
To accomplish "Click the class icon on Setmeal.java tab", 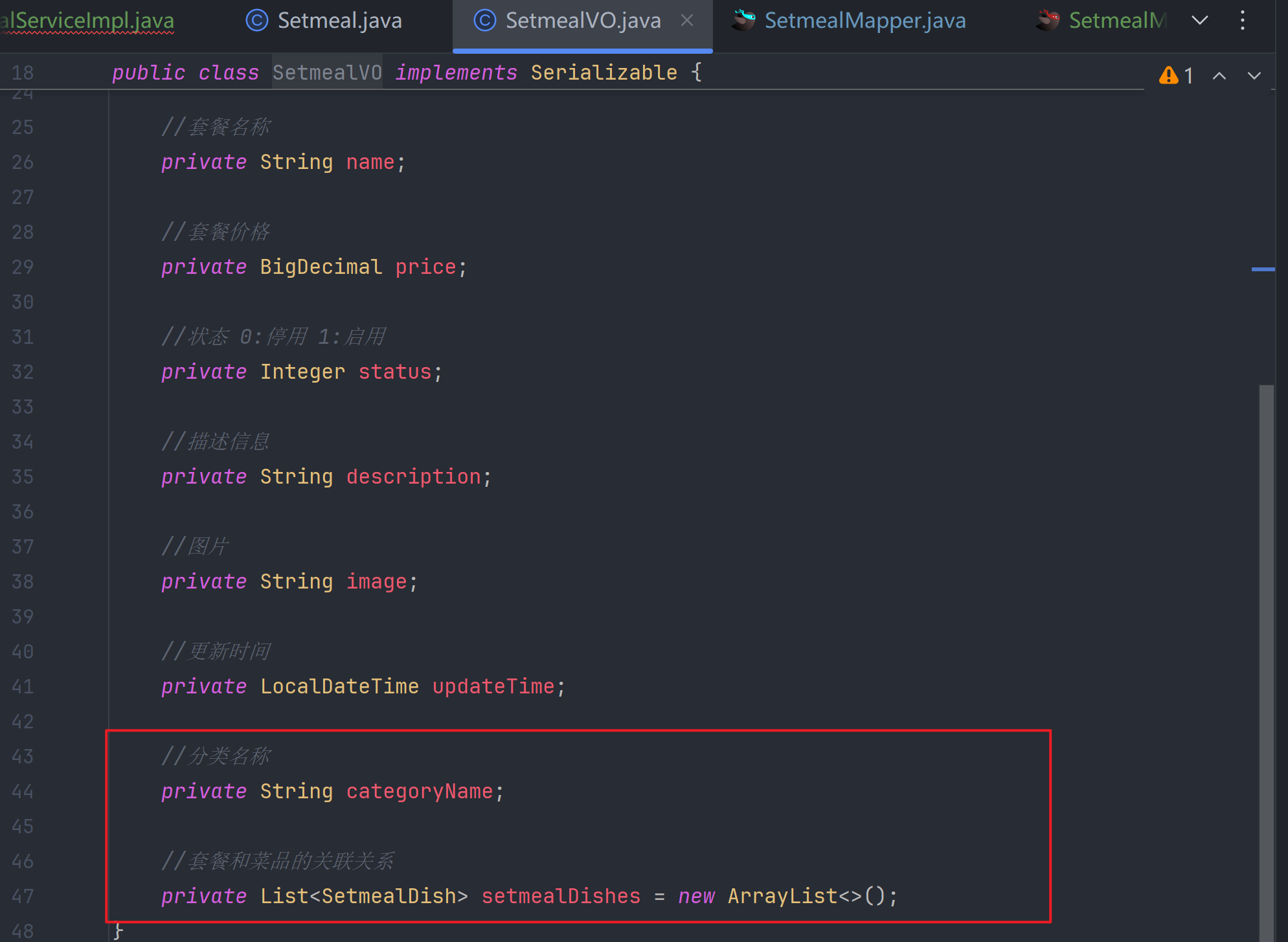I will 257,21.
